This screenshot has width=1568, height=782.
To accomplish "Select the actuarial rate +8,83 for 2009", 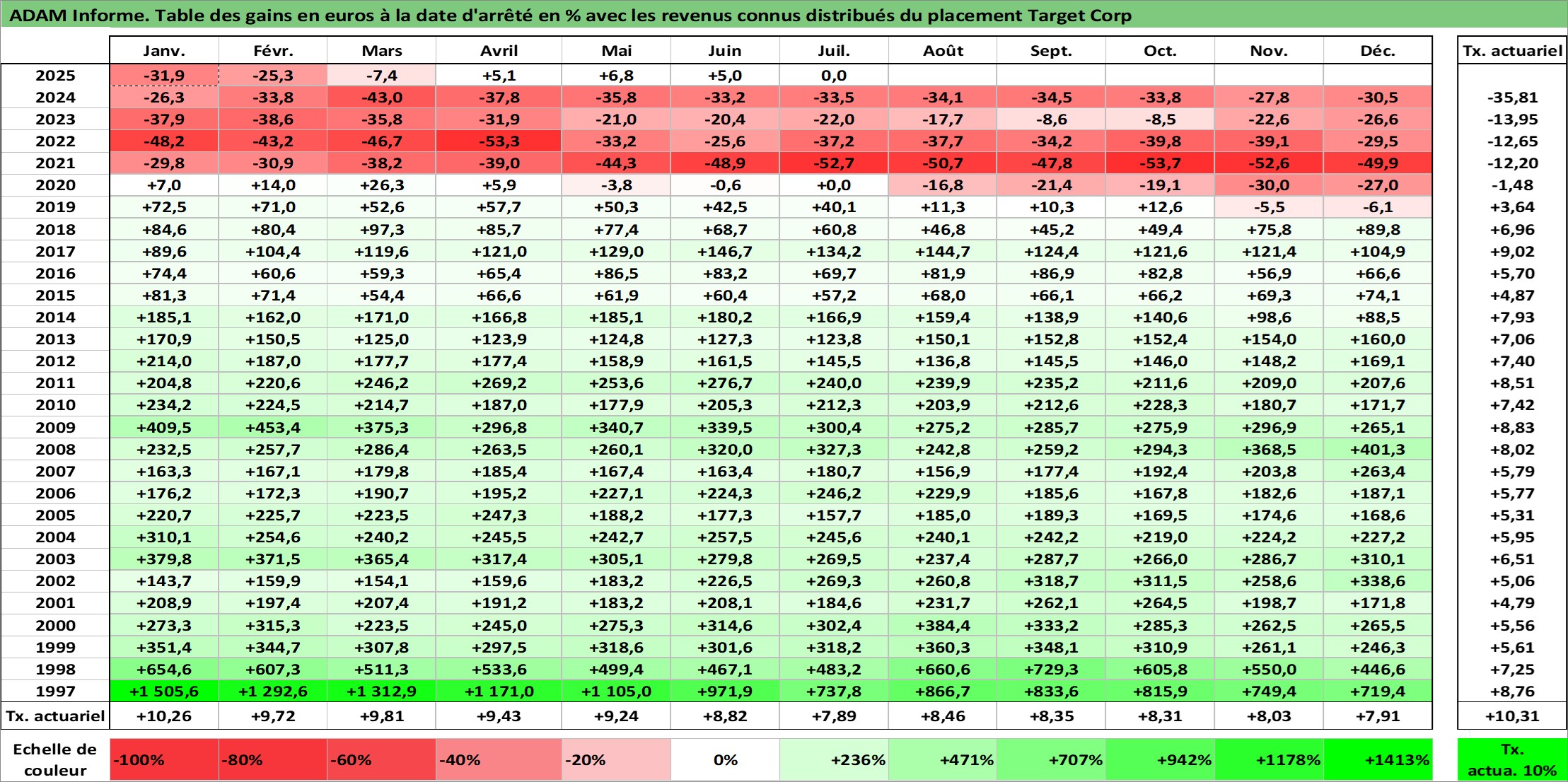I will (x=1512, y=427).
